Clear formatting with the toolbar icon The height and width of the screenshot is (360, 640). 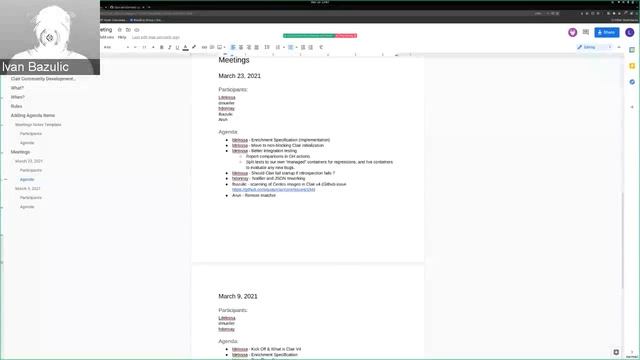321,47
